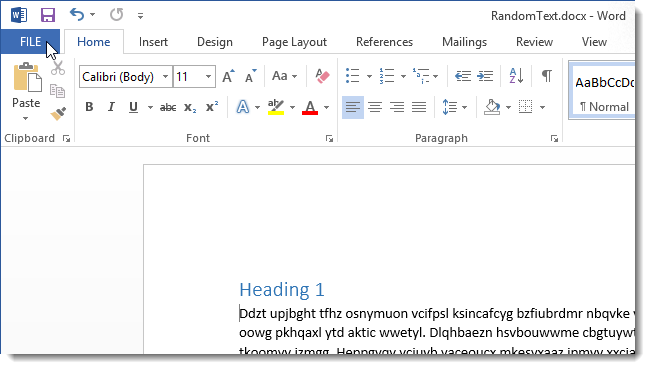Click the Cut scissors icon
This screenshot has height=369, width=650.
click(x=58, y=68)
